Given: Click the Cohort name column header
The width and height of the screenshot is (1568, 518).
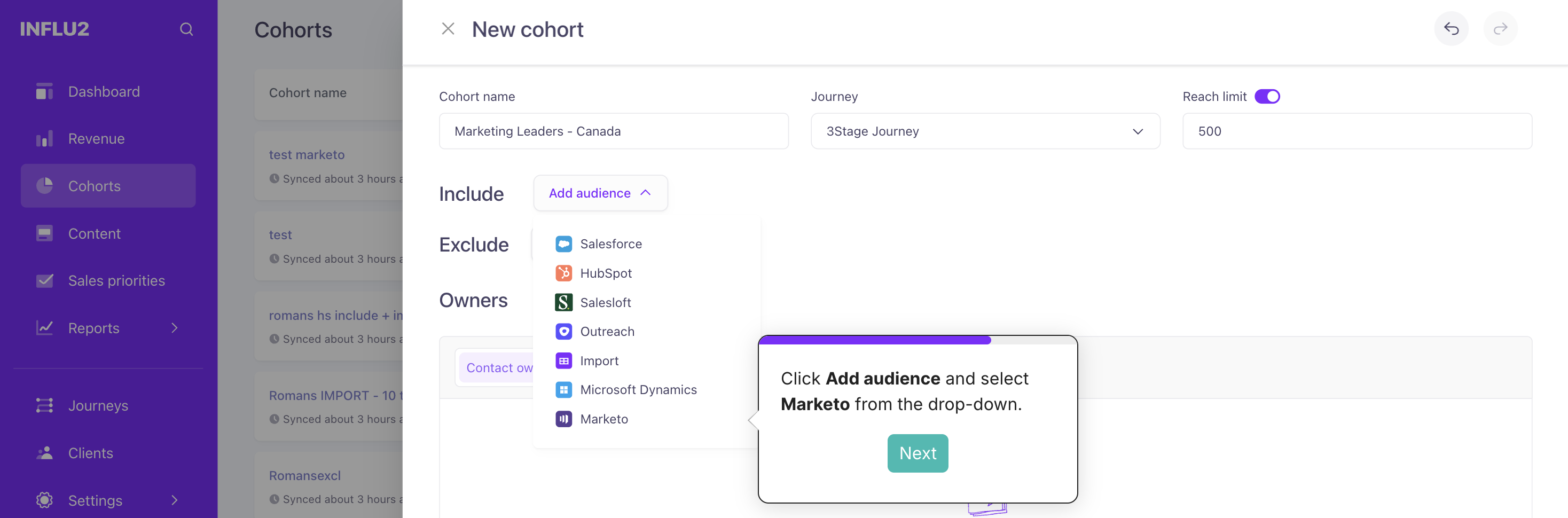Looking at the screenshot, I should point(308,92).
